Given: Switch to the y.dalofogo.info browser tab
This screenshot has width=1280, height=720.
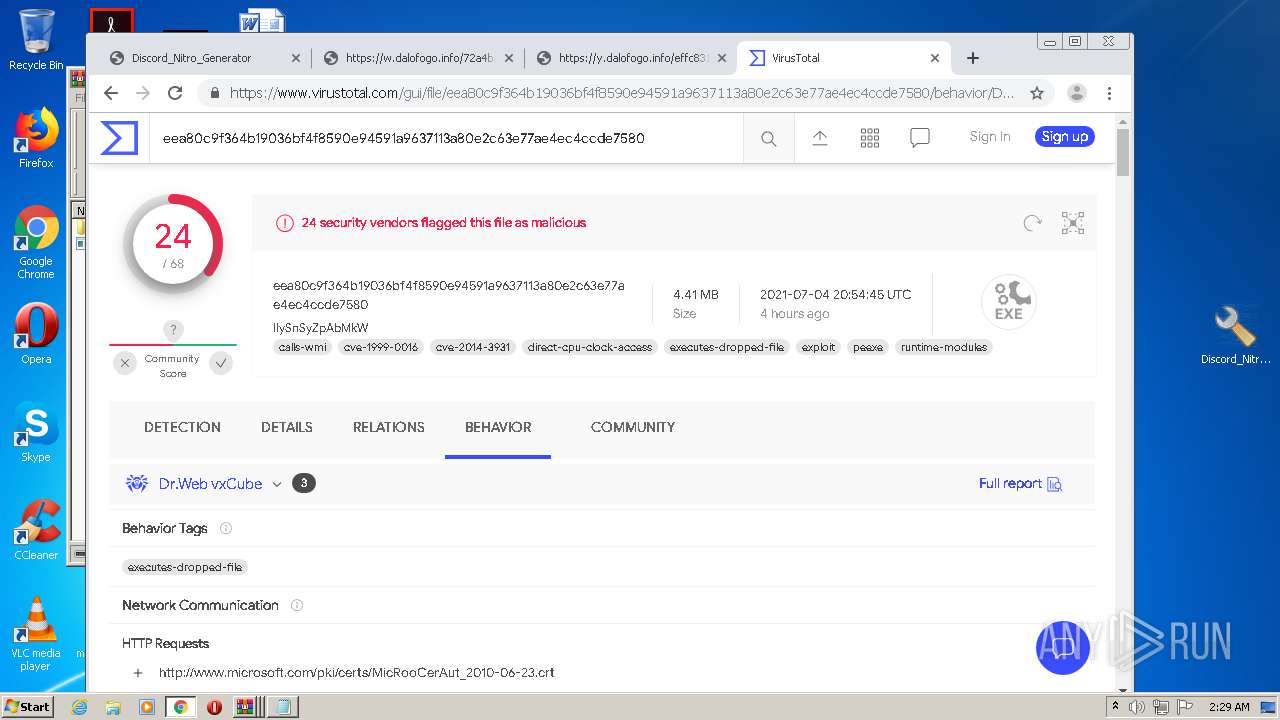Looking at the screenshot, I should point(632,58).
